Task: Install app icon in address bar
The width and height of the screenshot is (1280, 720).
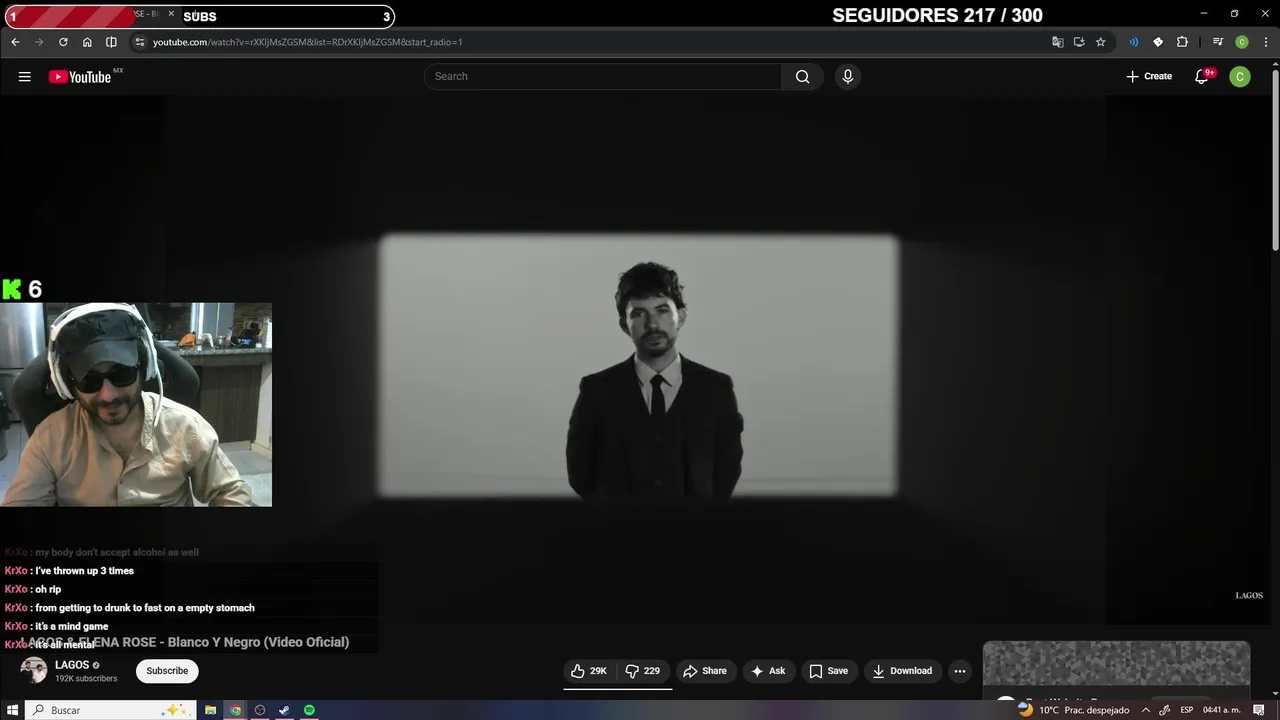Action: [x=1079, y=42]
